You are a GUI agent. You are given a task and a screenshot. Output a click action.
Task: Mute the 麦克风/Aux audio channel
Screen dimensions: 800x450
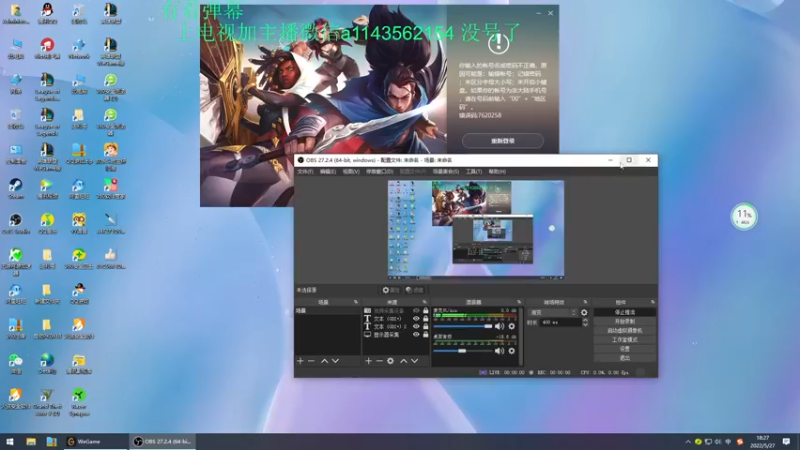[x=499, y=326]
